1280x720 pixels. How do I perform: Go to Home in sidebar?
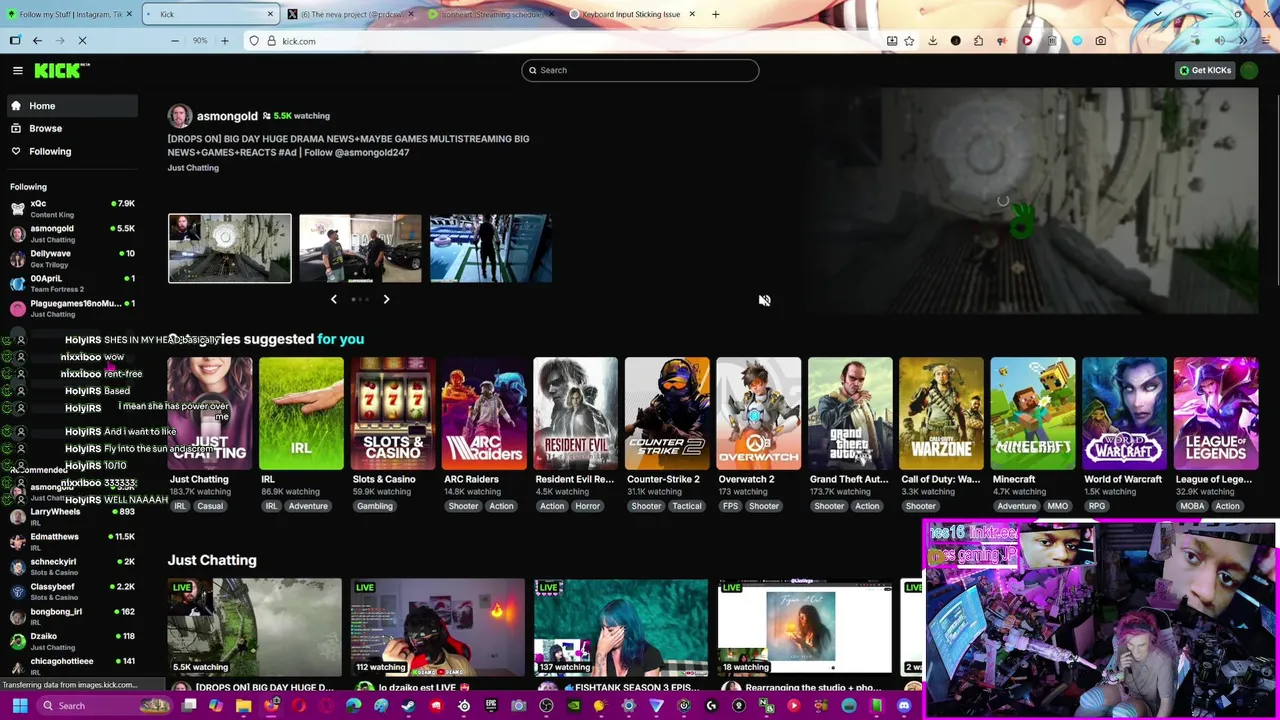tap(70, 106)
